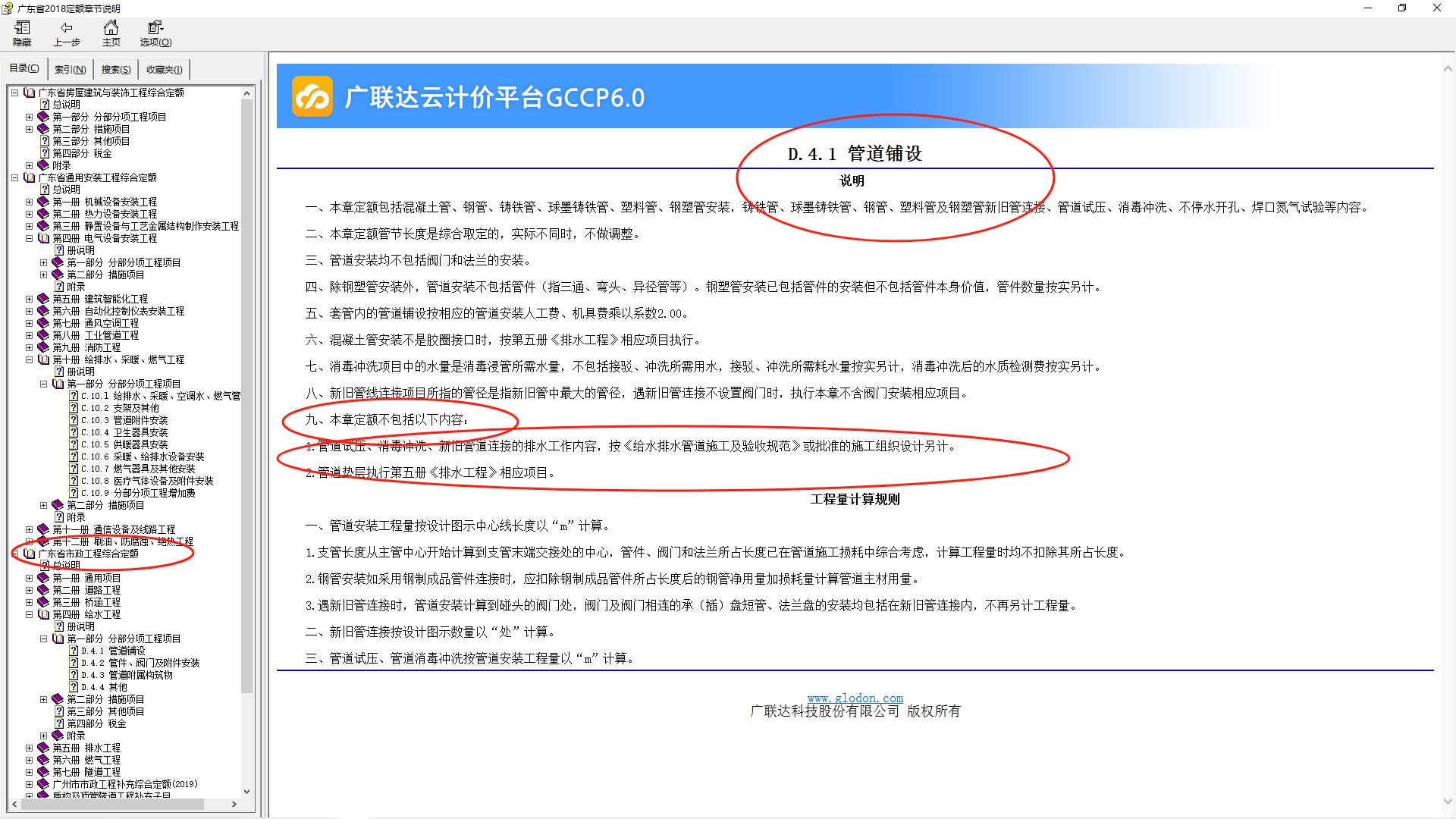
Task: Click the 隐藏 (Hide) toolbar icon
Action: [x=22, y=28]
